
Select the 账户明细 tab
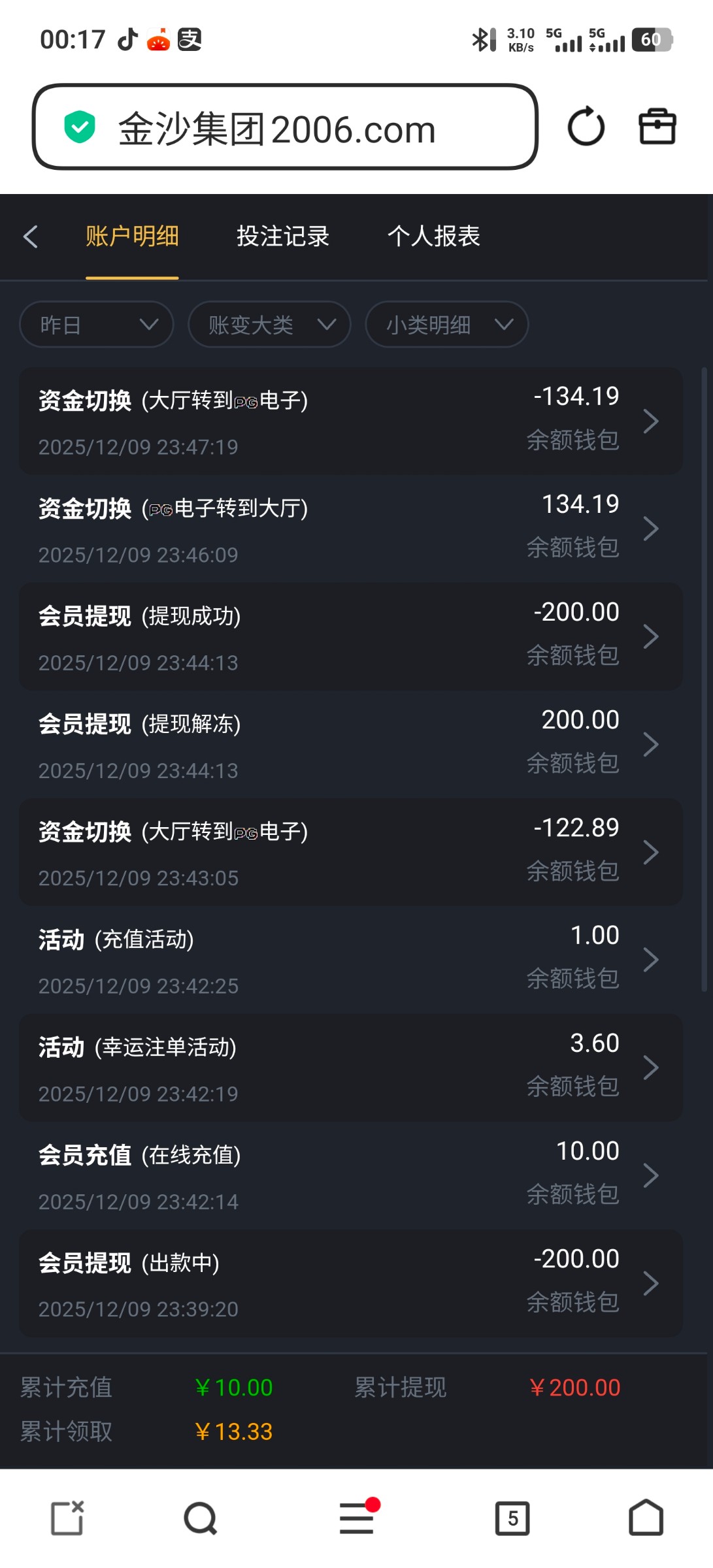pyautogui.click(x=132, y=237)
